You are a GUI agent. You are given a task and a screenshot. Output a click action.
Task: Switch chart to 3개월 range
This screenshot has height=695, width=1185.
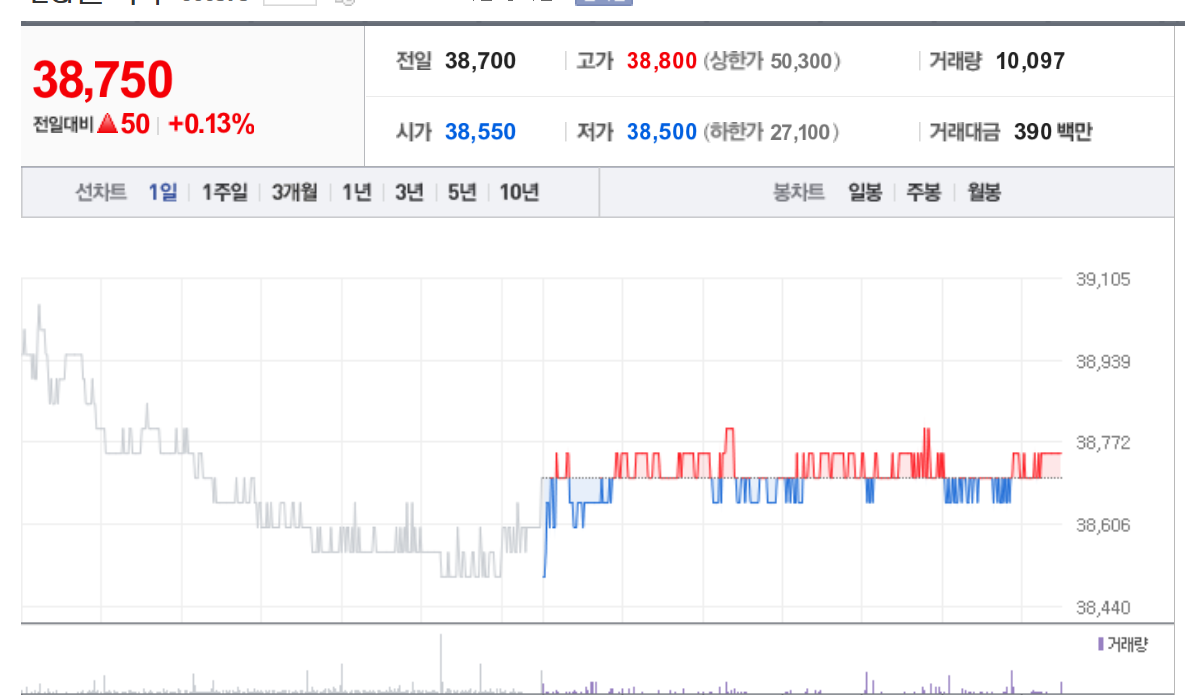tap(295, 193)
